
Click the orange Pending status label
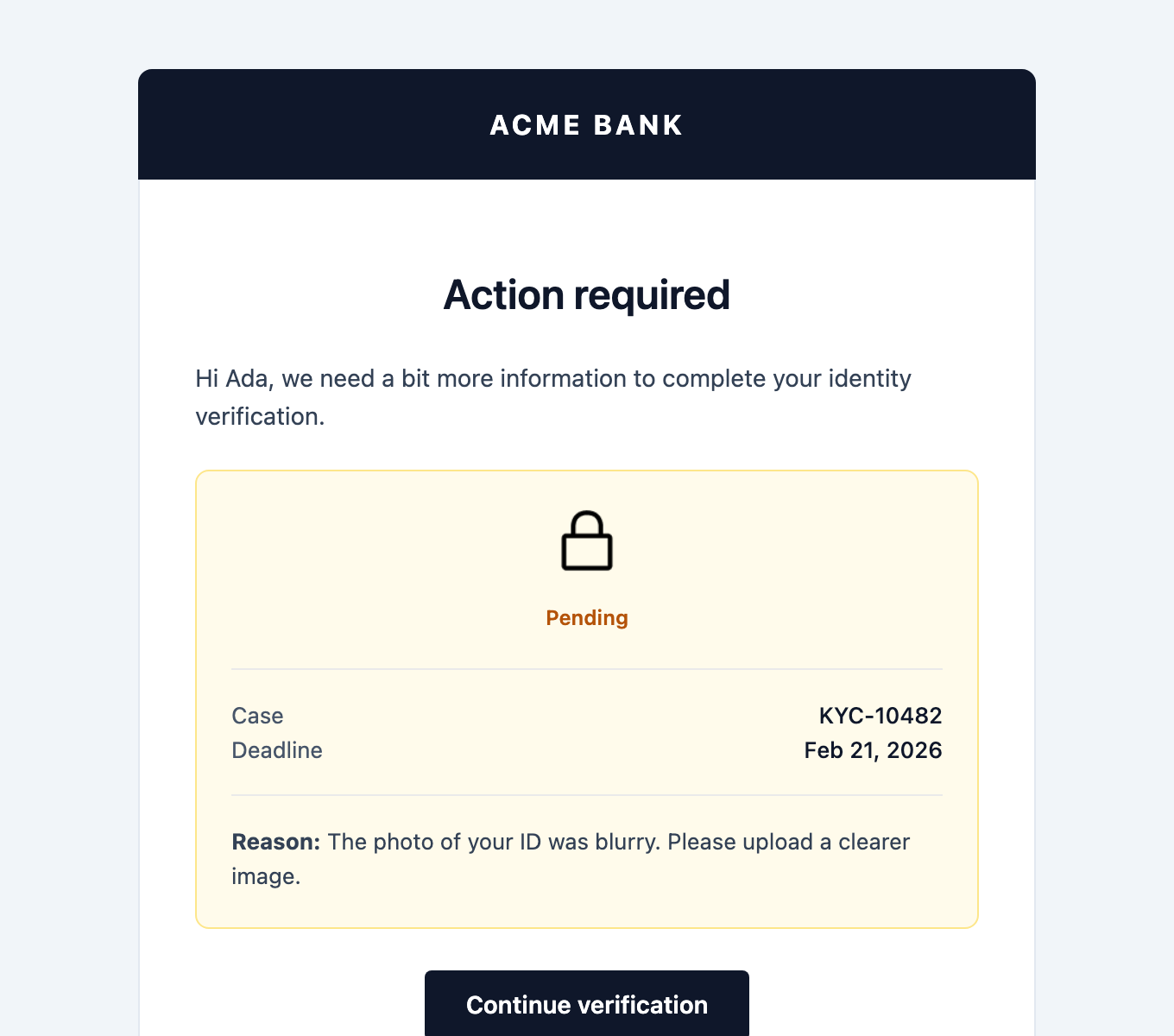pyautogui.click(x=586, y=618)
